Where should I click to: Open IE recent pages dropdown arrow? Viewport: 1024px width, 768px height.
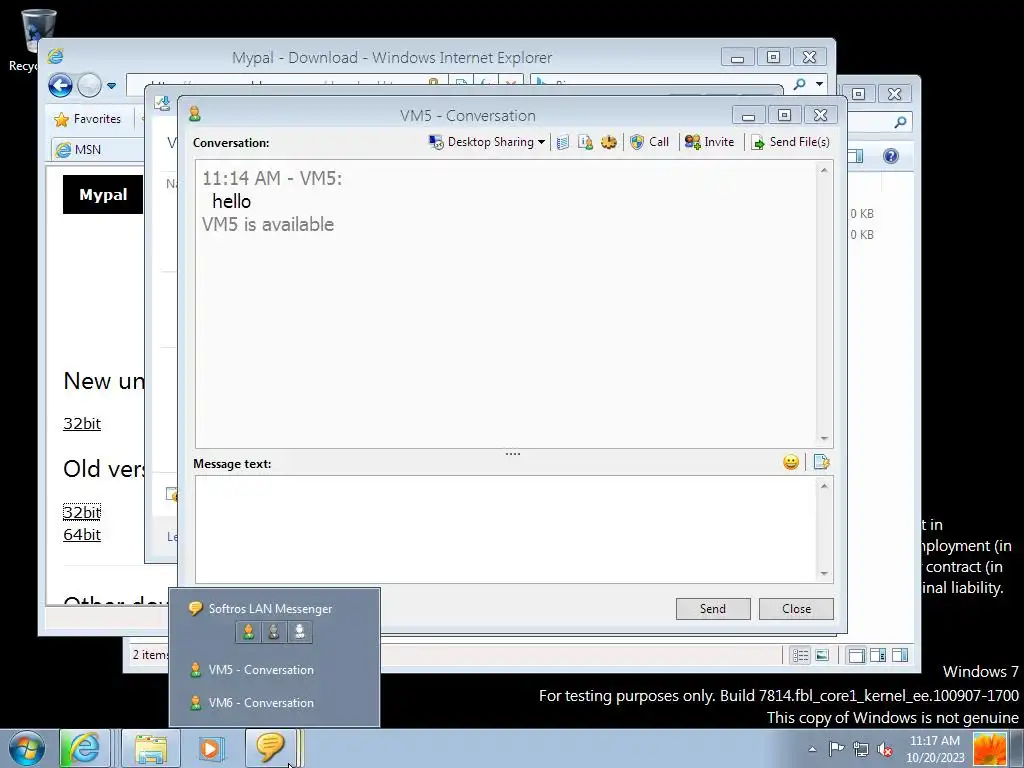(112, 86)
